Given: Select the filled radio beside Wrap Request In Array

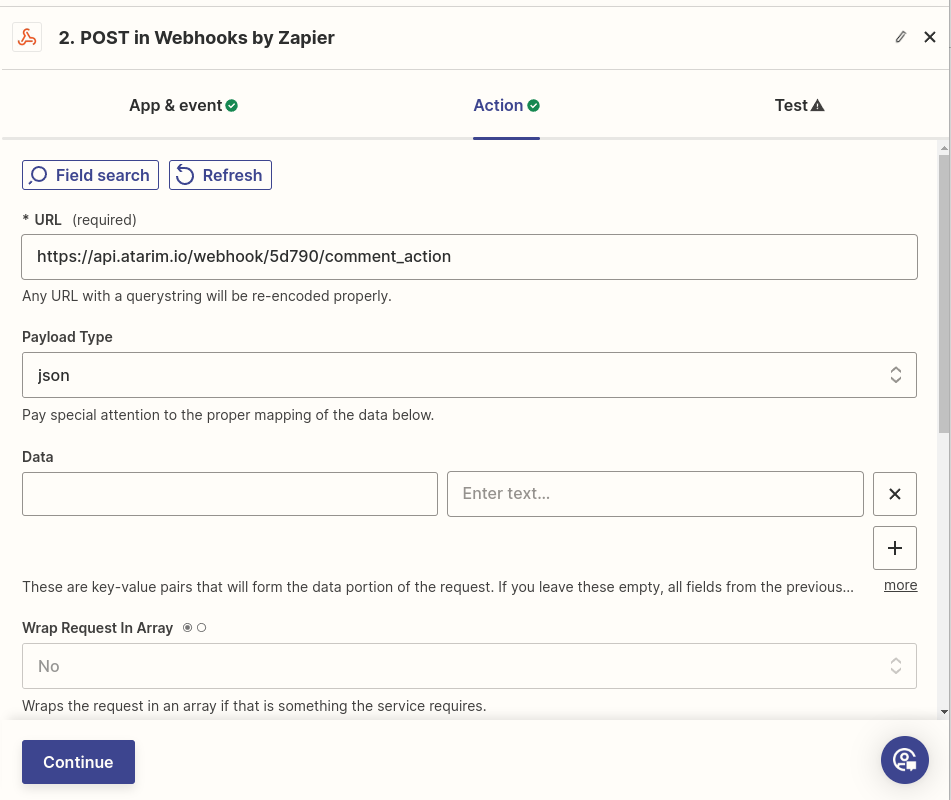Looking at the screenshot, I should point(187,628).
